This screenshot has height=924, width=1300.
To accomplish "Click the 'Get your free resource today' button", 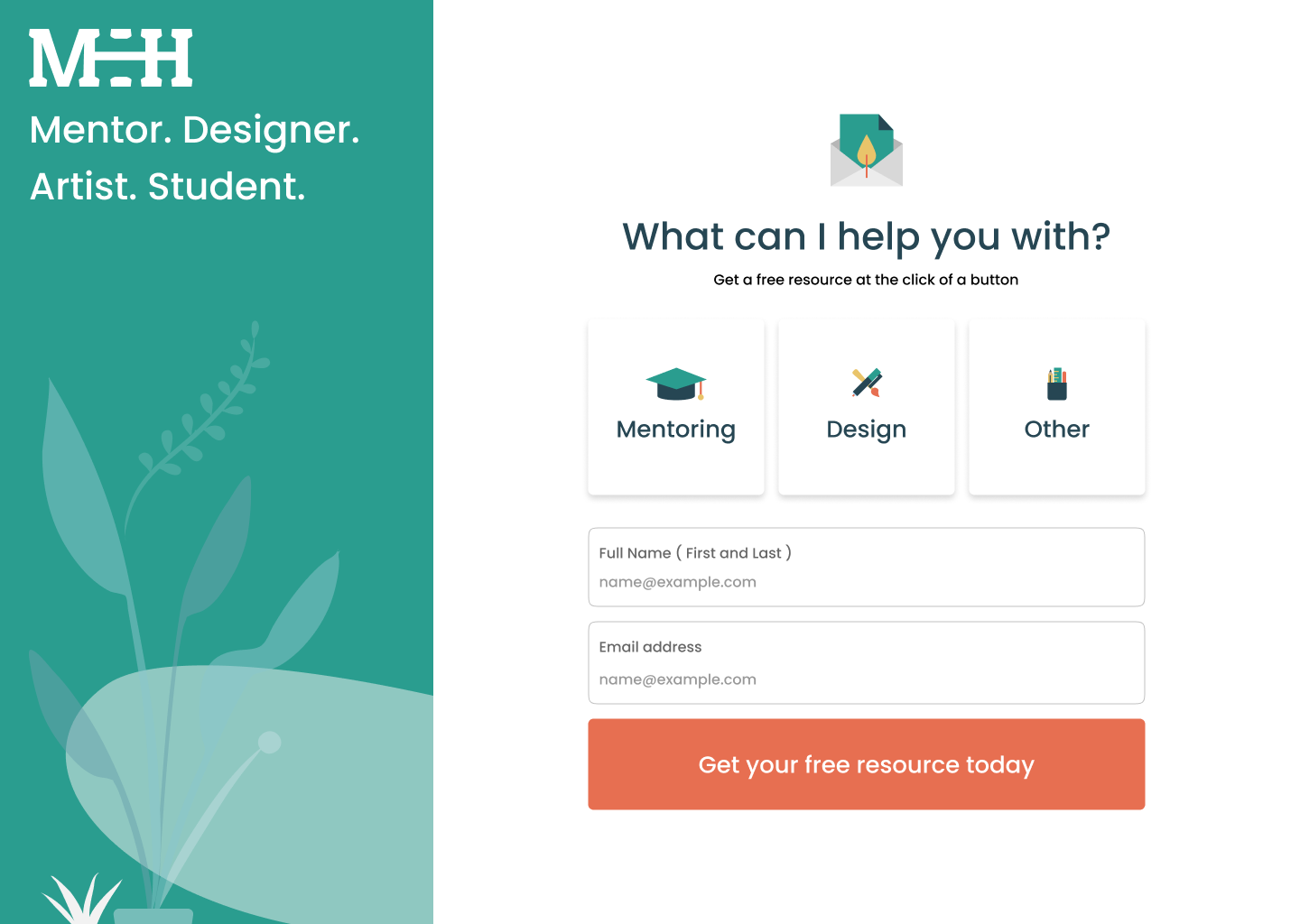I will tap(866, 764).
